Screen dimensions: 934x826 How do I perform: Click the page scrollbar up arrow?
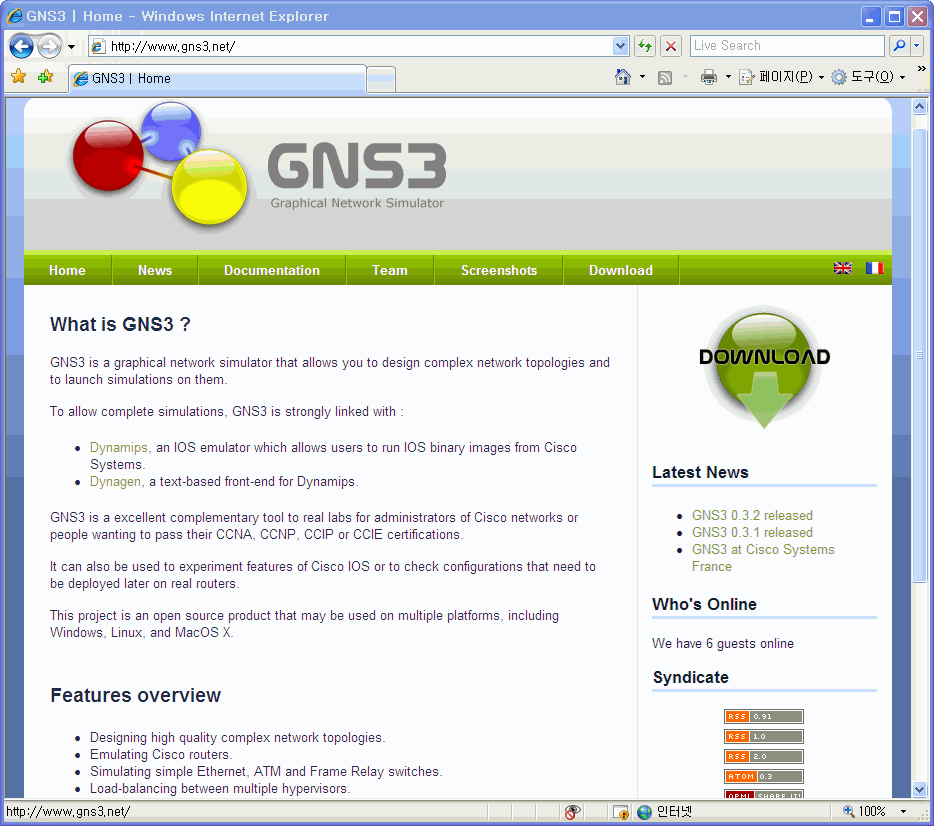919,107
